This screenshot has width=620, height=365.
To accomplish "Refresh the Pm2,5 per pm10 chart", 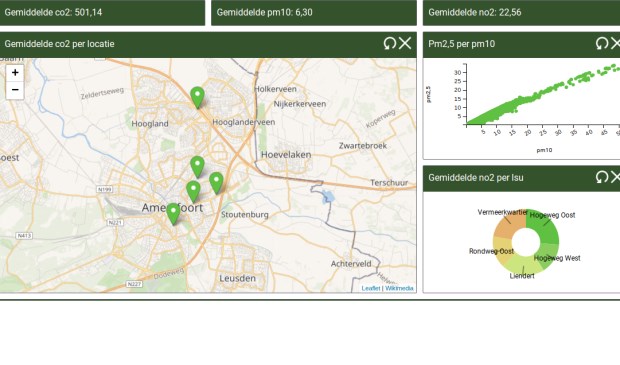I will 602,43.
